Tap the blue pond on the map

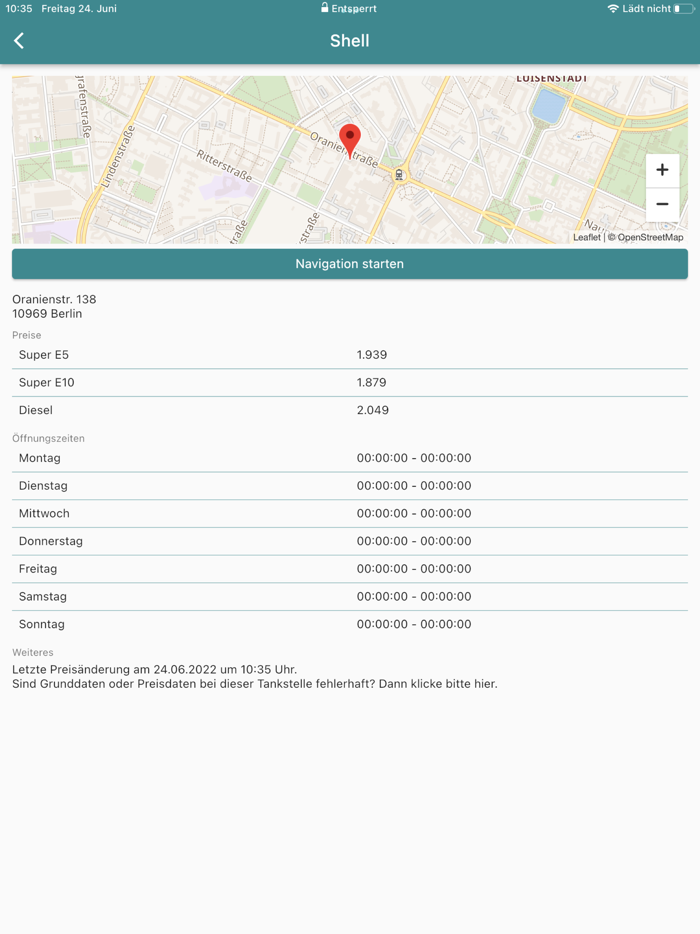549,105
